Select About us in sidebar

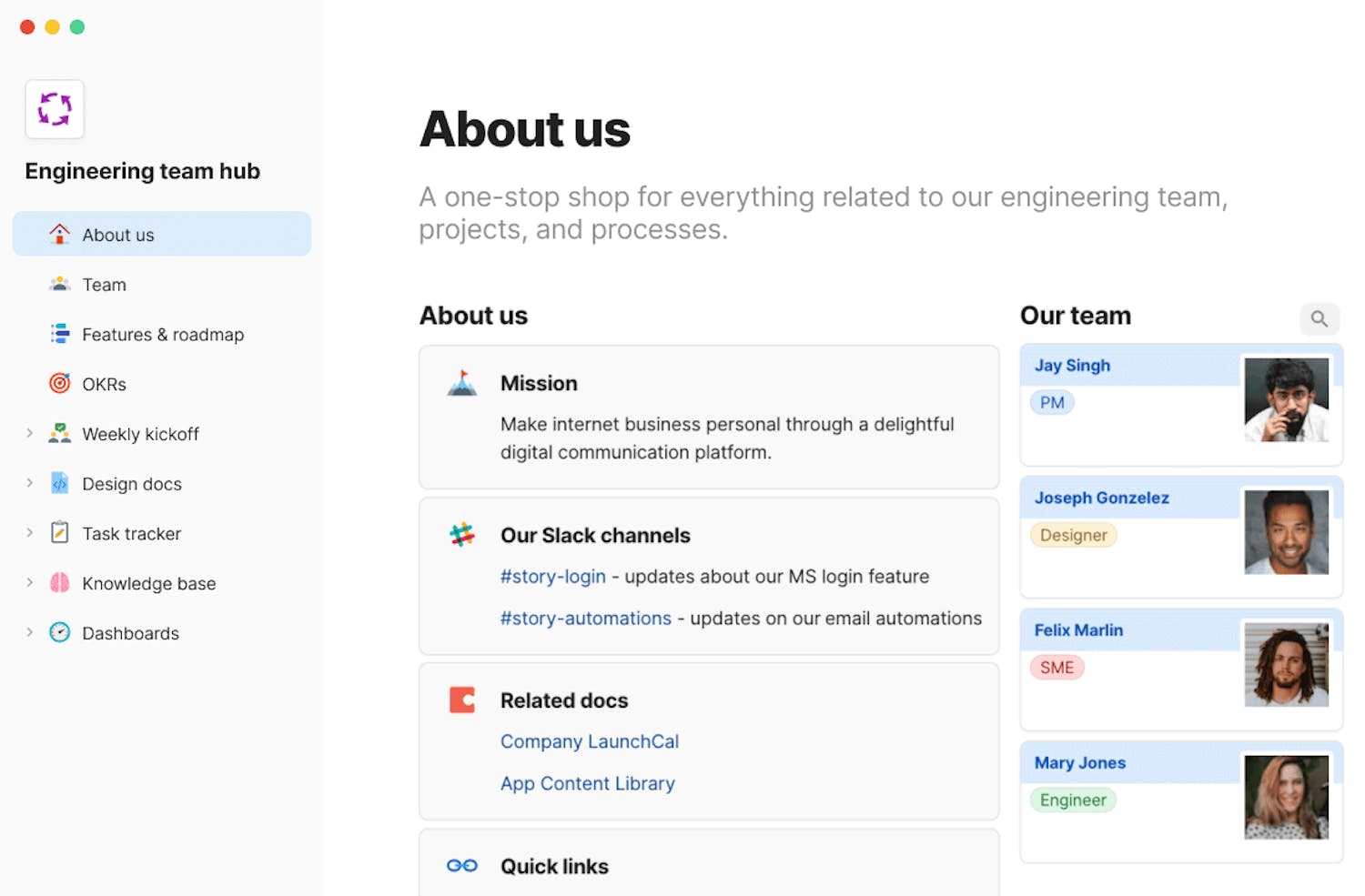coord(118,235)
